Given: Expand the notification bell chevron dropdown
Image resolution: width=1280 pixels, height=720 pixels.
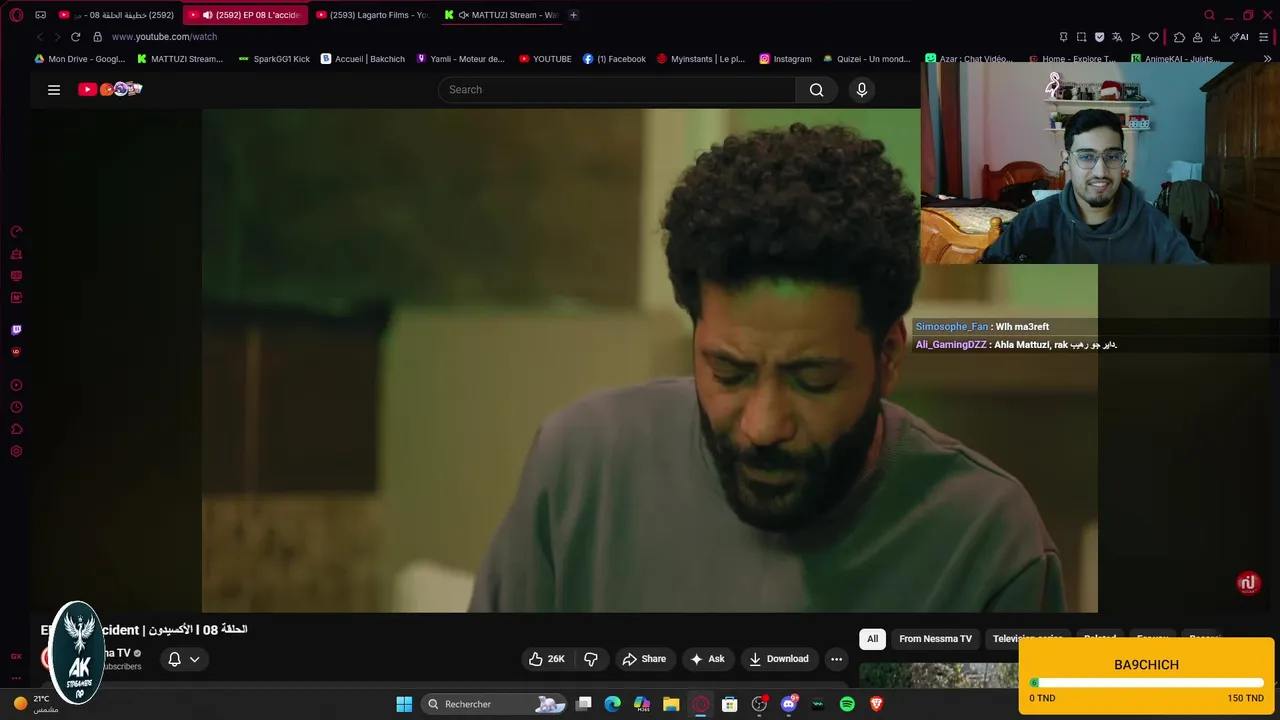Looking at the screenshot, I should 195,659.
